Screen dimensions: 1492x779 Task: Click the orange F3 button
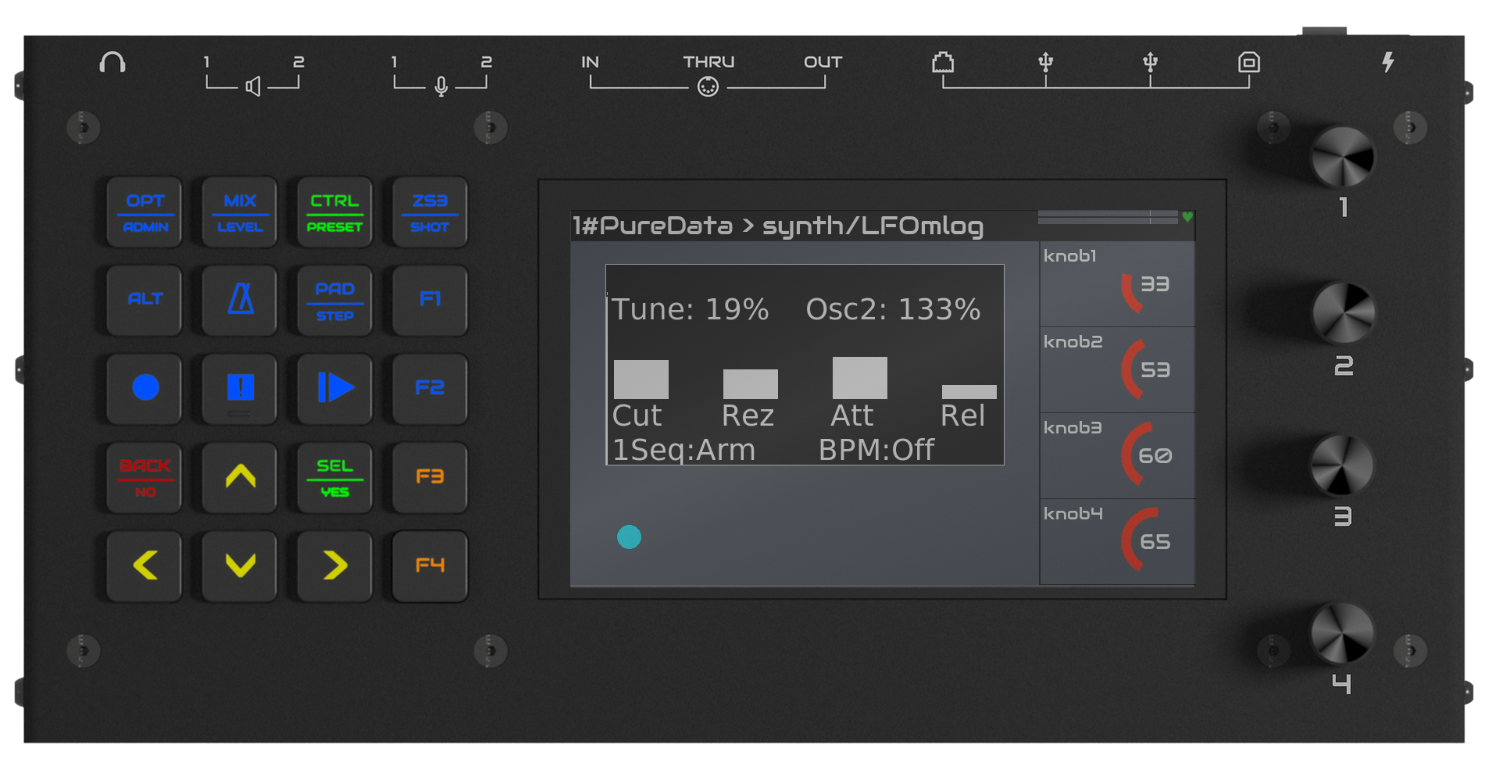tap(430, 477)
